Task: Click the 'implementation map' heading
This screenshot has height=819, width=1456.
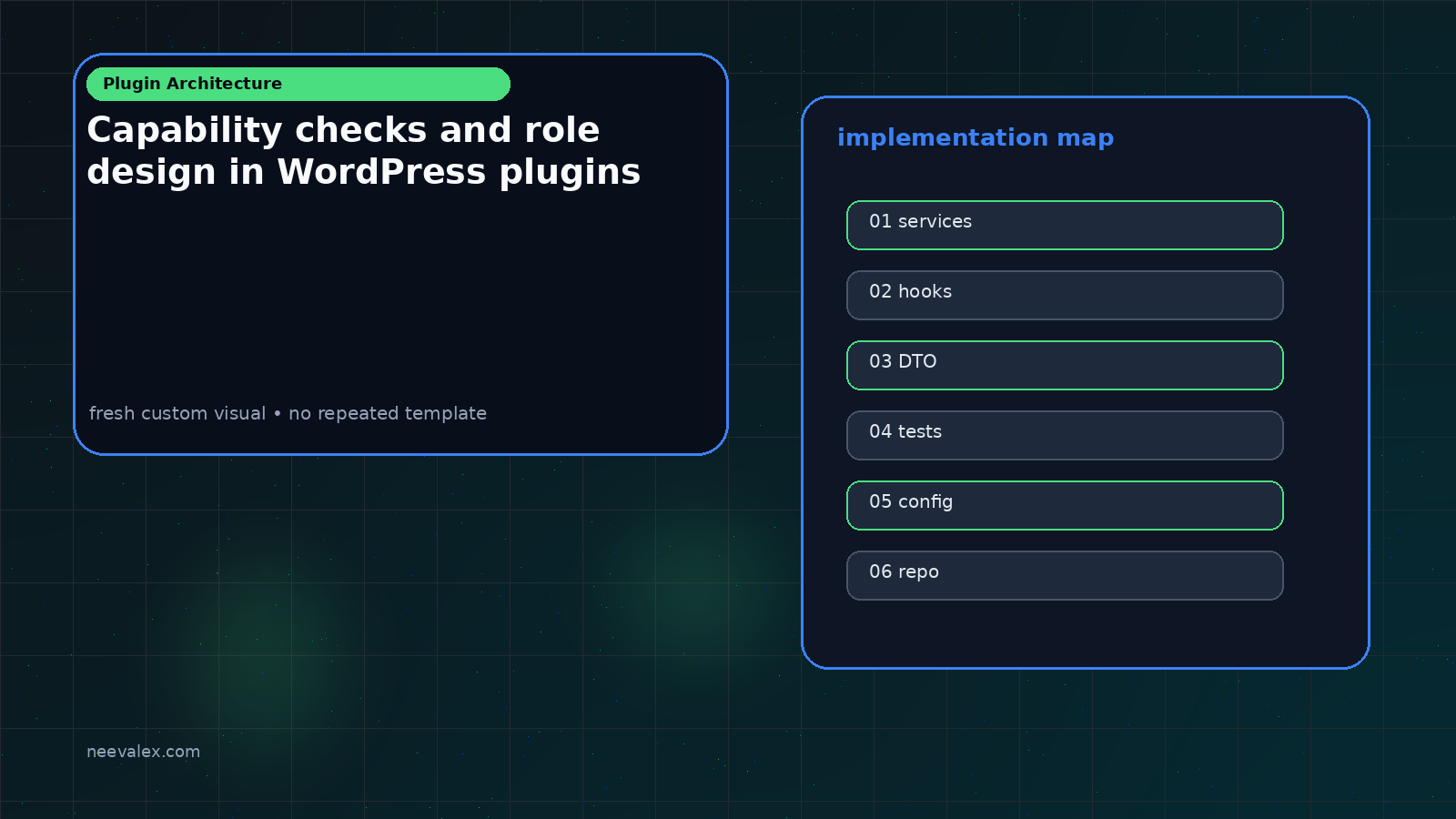Action: (x=976, y=137)
